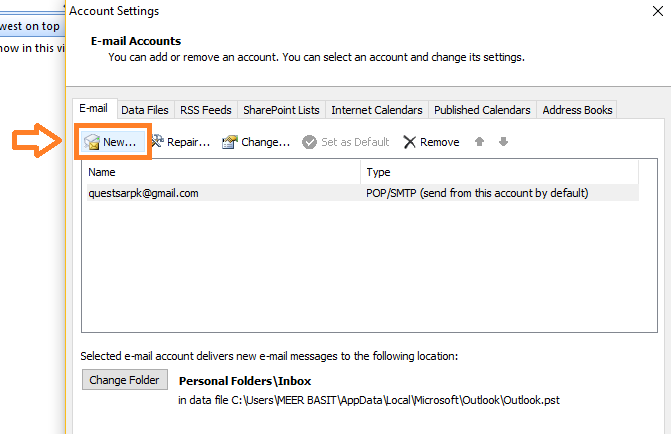Click the New... button label text

pos(119,142)
